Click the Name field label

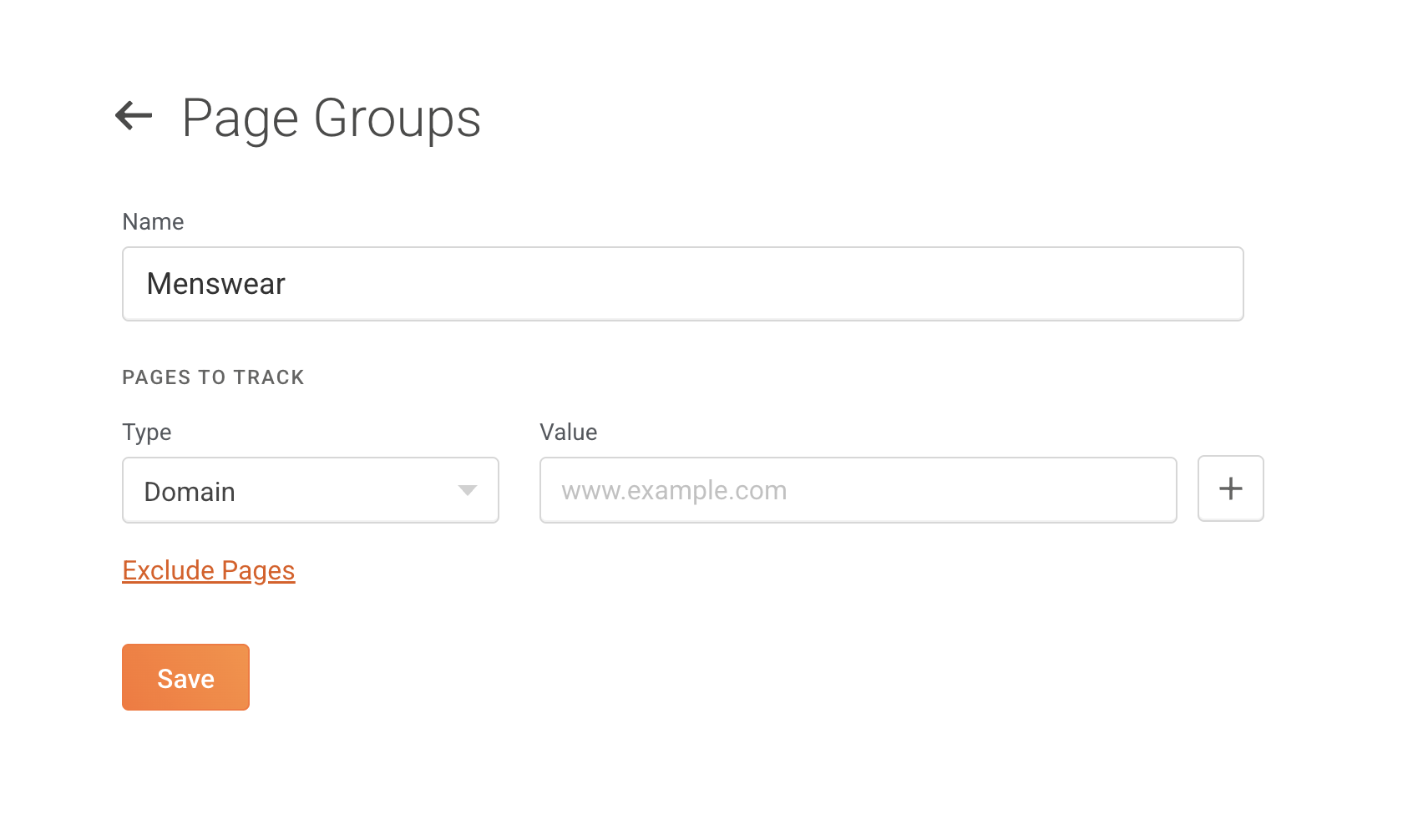tap(153, 222)
